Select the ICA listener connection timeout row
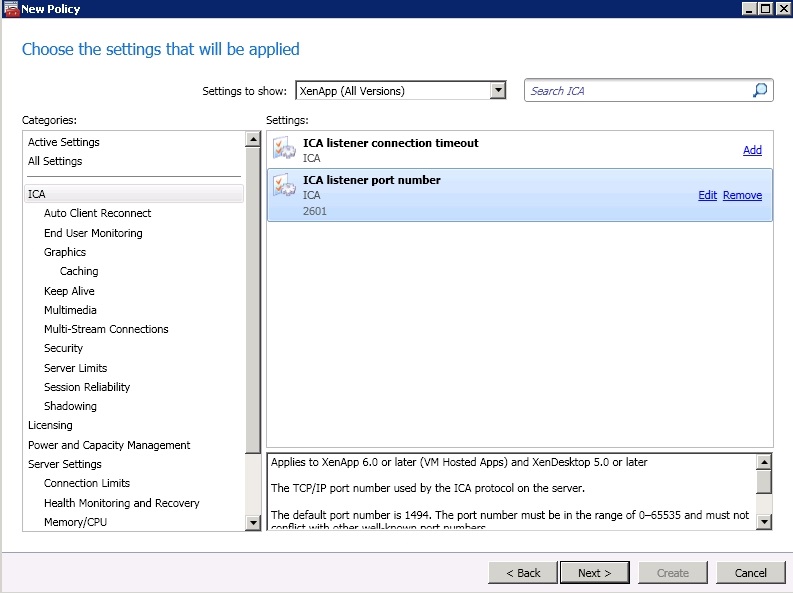Image resolution: width=793 pixels, height=593 pixels. pyautogui.click(x=519, y=150)
